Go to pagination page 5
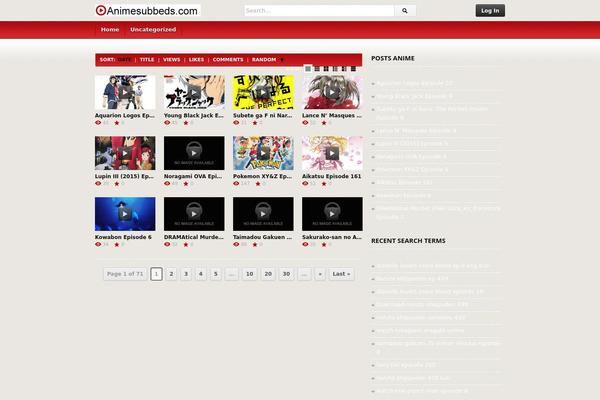 coord(216,274)
